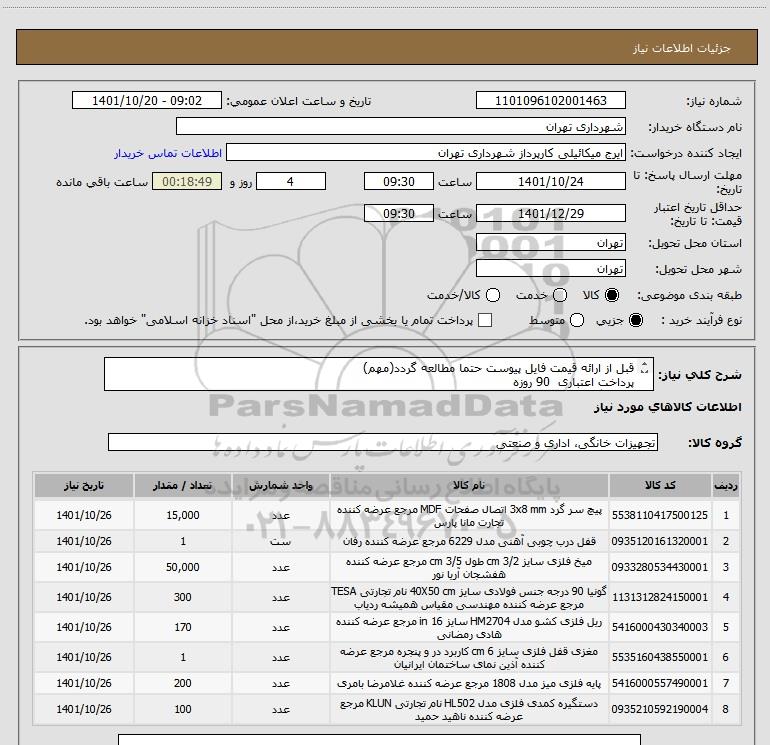
Task: Click the item name پیچ سر گرد 3x8 mm
Action: 469,516
